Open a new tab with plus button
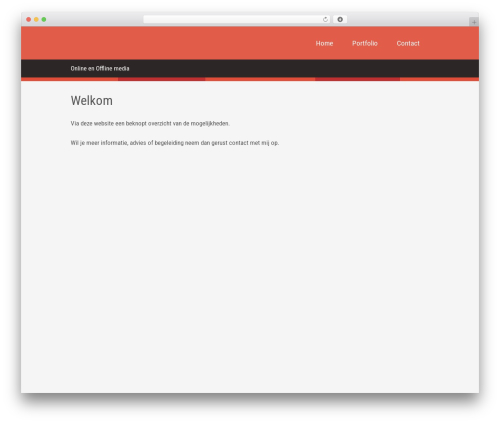The height and width of the screenshot is (423, 500). pos(474,22)
